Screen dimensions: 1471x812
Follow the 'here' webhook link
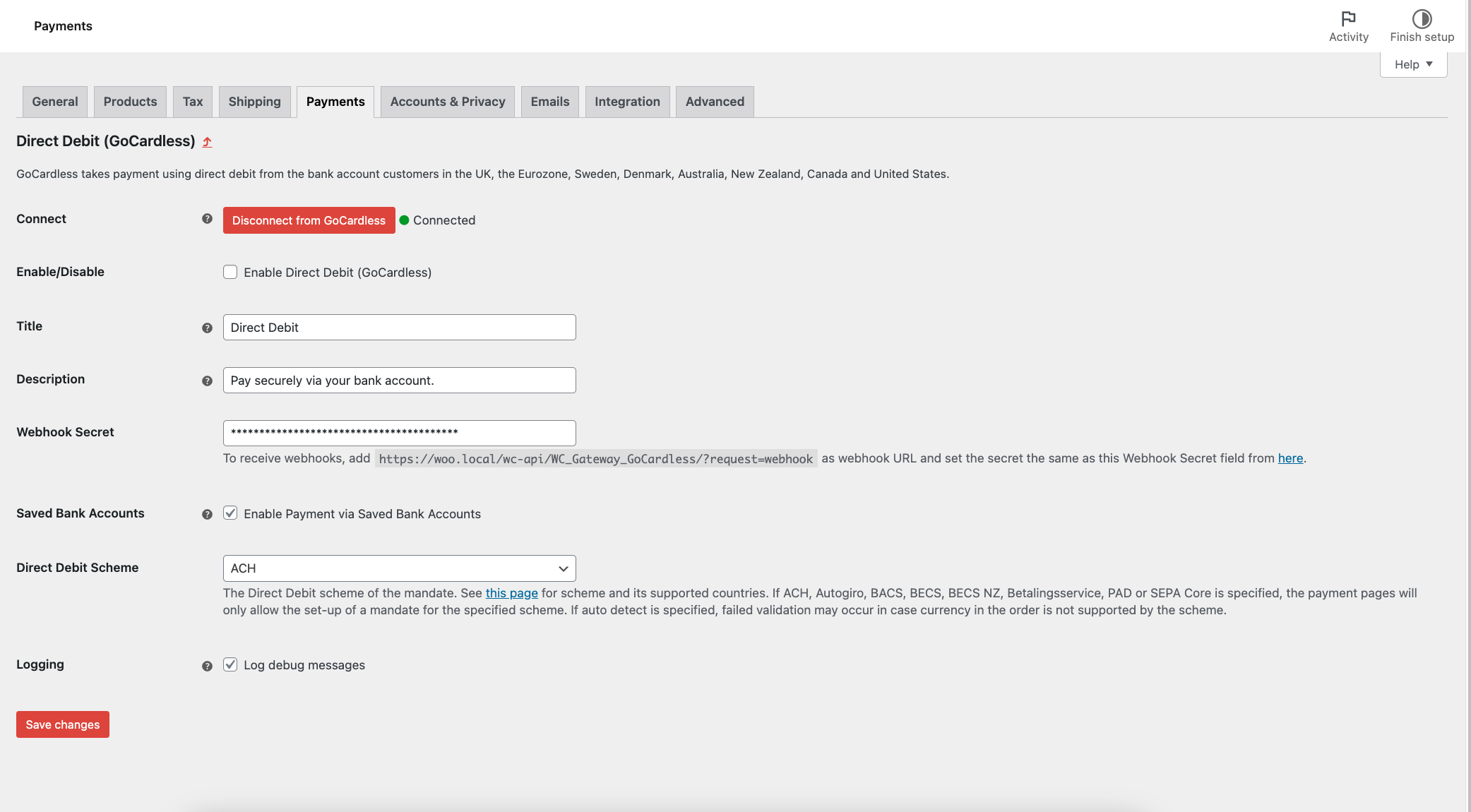pos(1290,458)
